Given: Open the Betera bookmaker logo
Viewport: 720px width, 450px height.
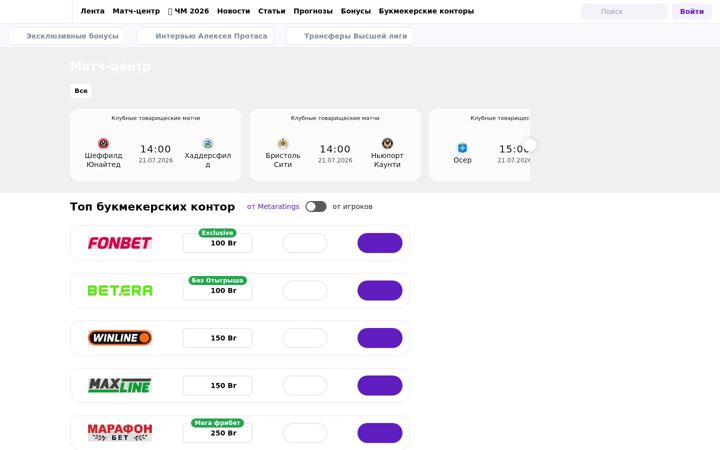Looking at the screenshot, I should [119, 291].
